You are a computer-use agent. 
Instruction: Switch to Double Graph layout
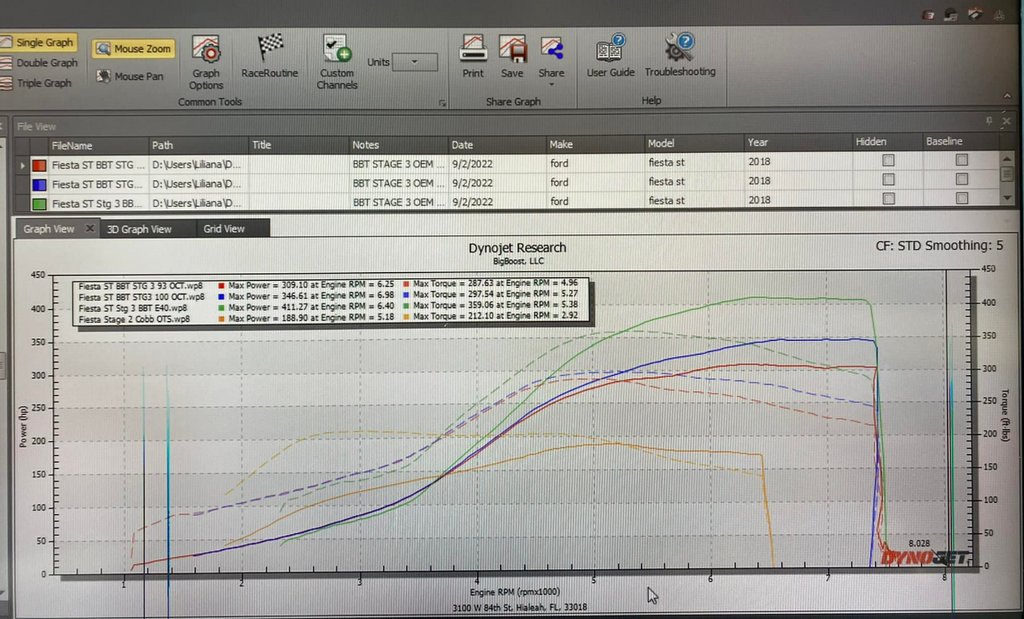39,63
